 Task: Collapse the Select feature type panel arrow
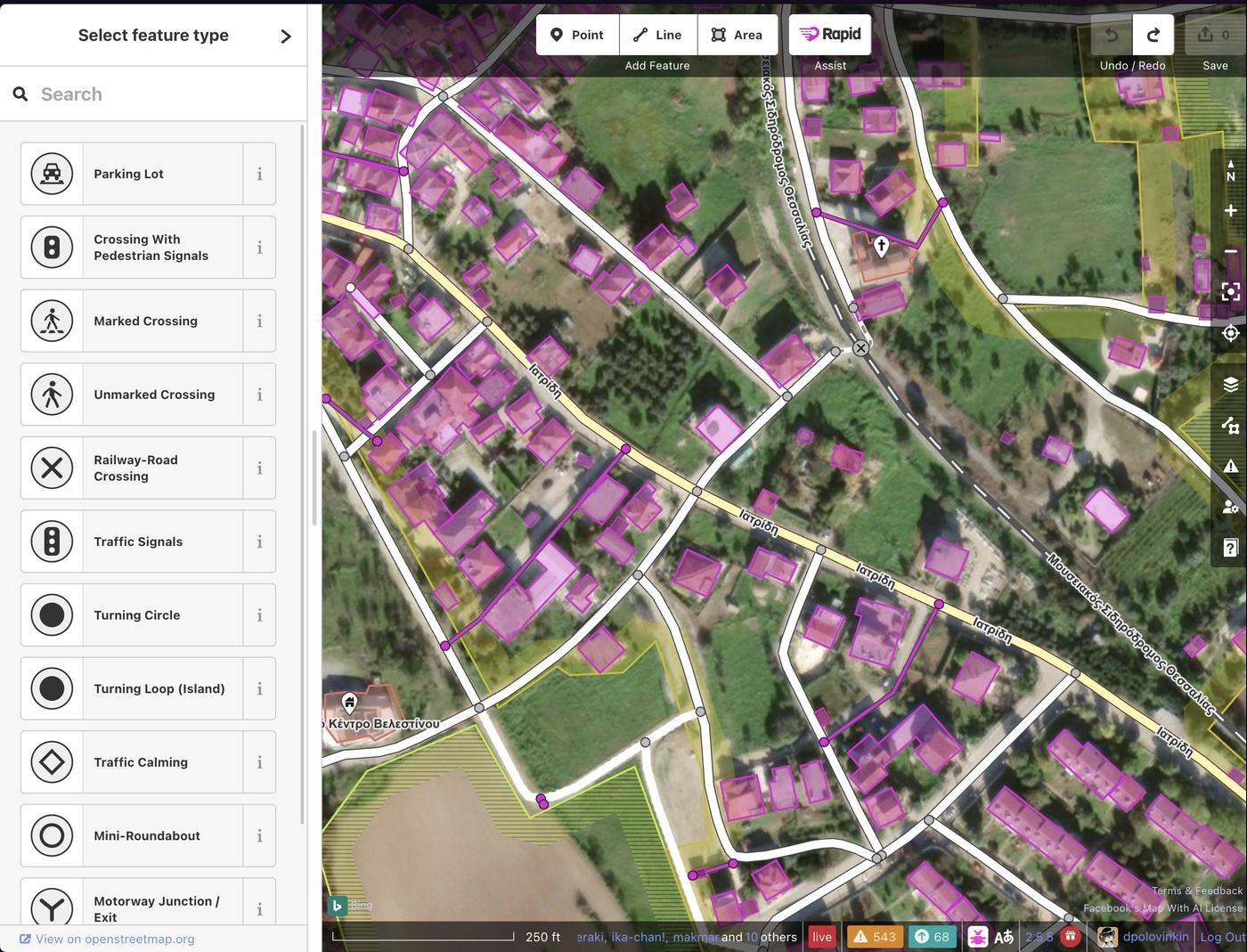pos(285,37)
